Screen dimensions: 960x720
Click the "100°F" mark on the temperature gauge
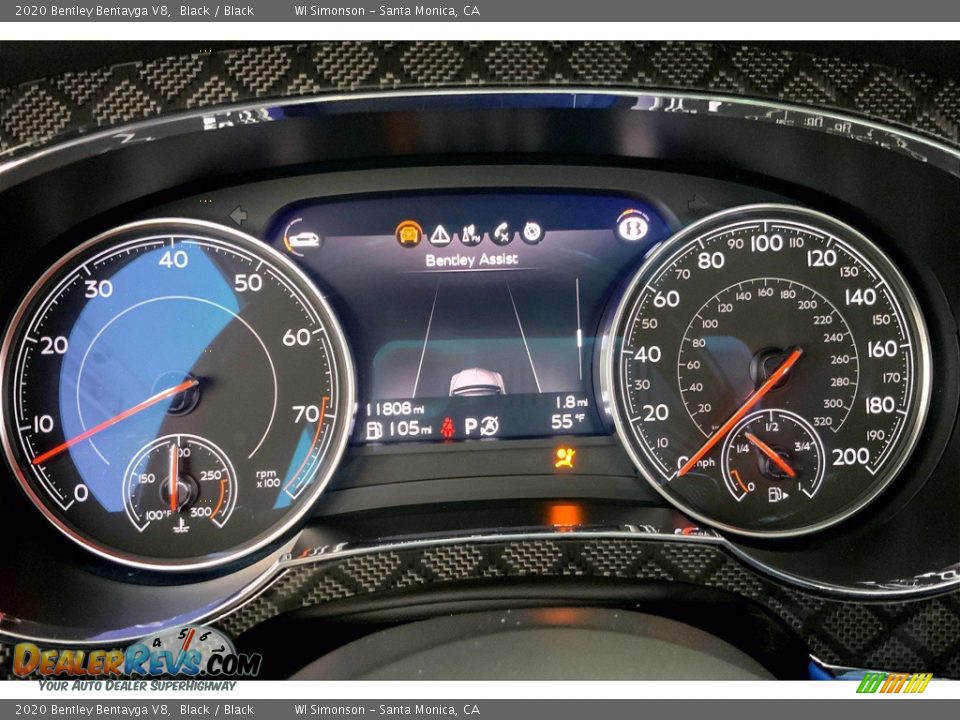pyautogui.click(x=158, y=515)
